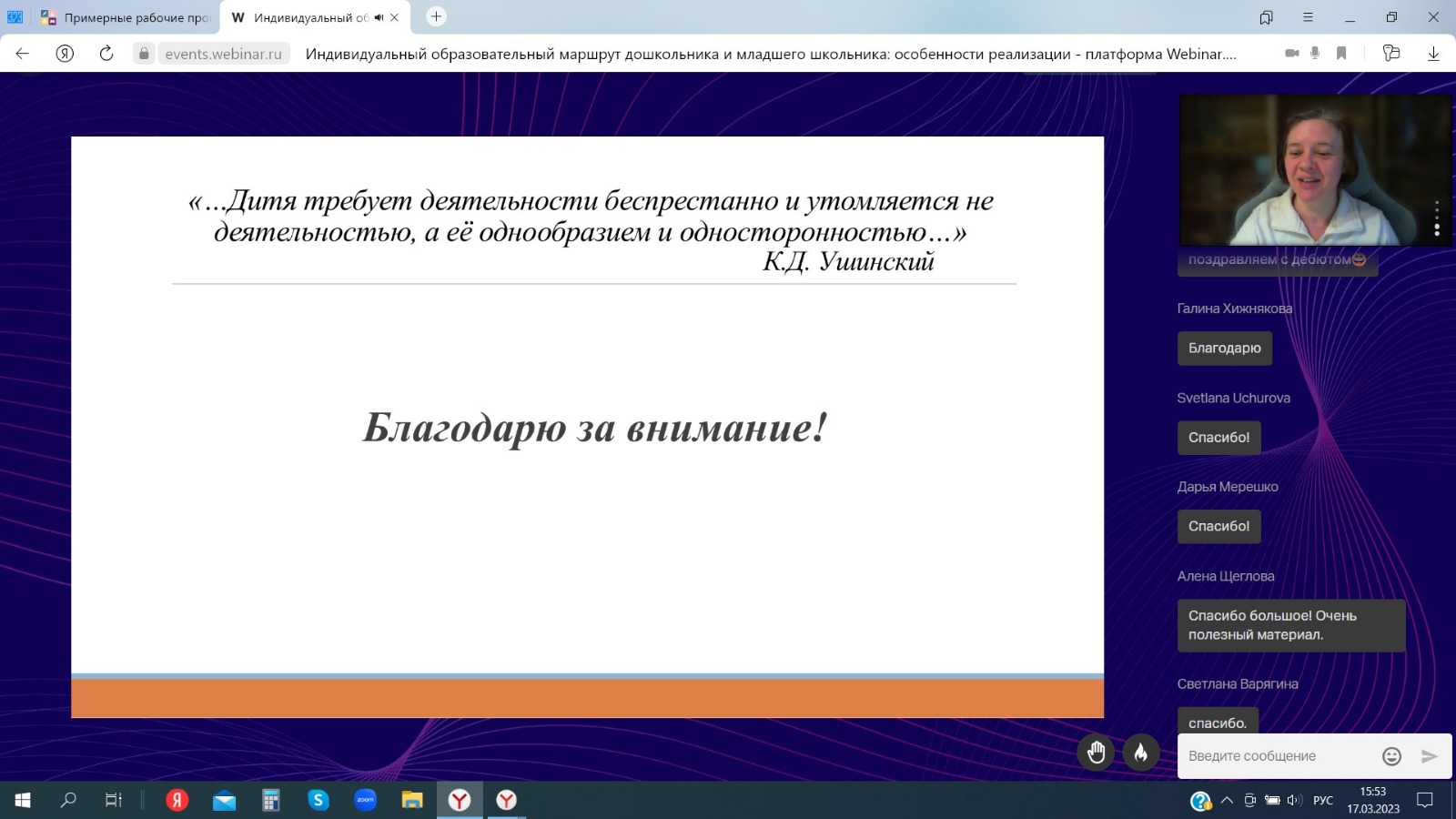The width and height of the screenshot is (1456, 819).
Task: Click the events.webinar.ru address field
Action: [x=223, y=54]
